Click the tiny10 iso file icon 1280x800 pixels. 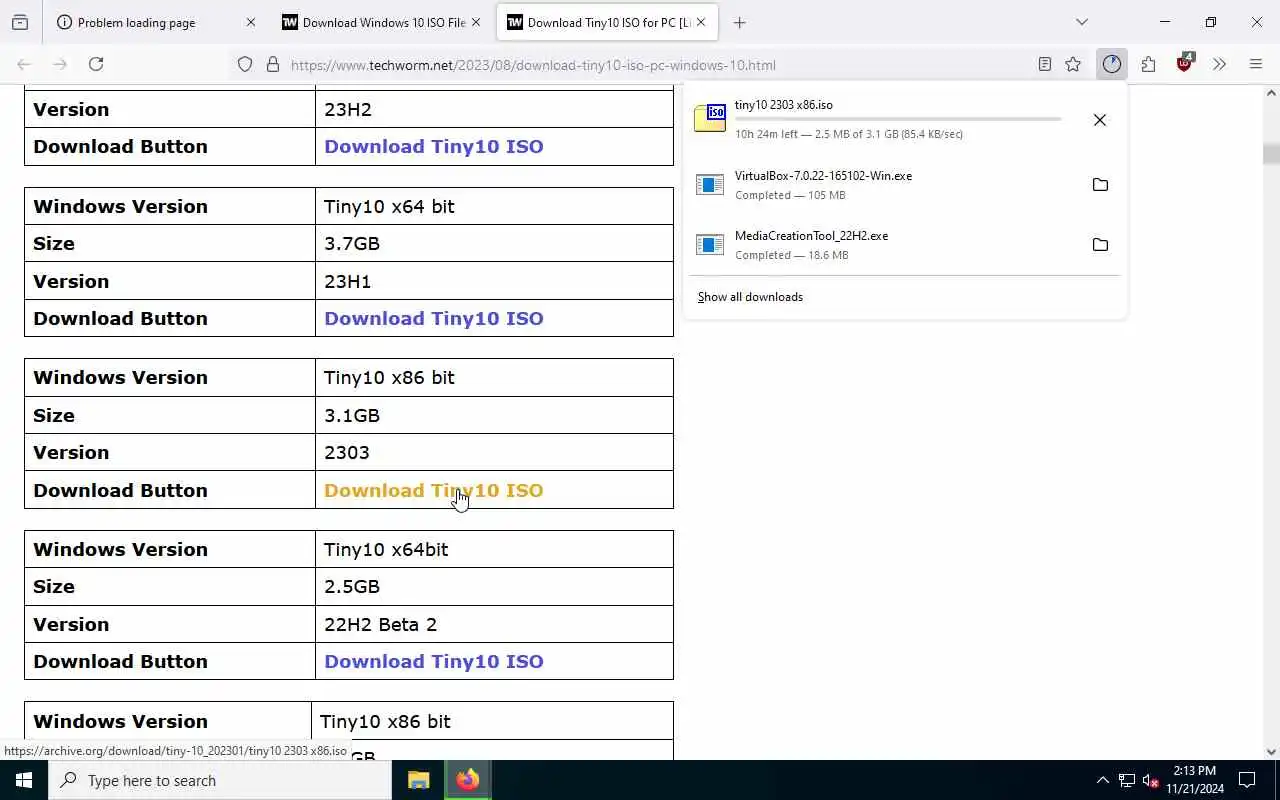click(x=710, y=118)
